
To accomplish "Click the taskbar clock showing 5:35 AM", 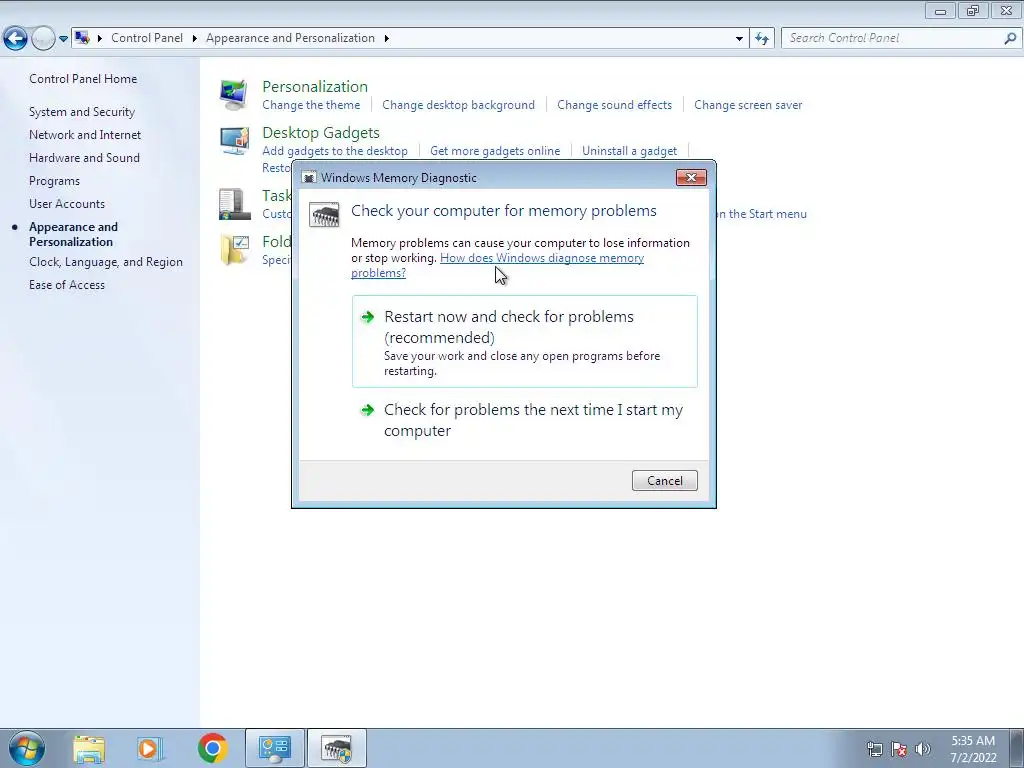I will 973,748.
